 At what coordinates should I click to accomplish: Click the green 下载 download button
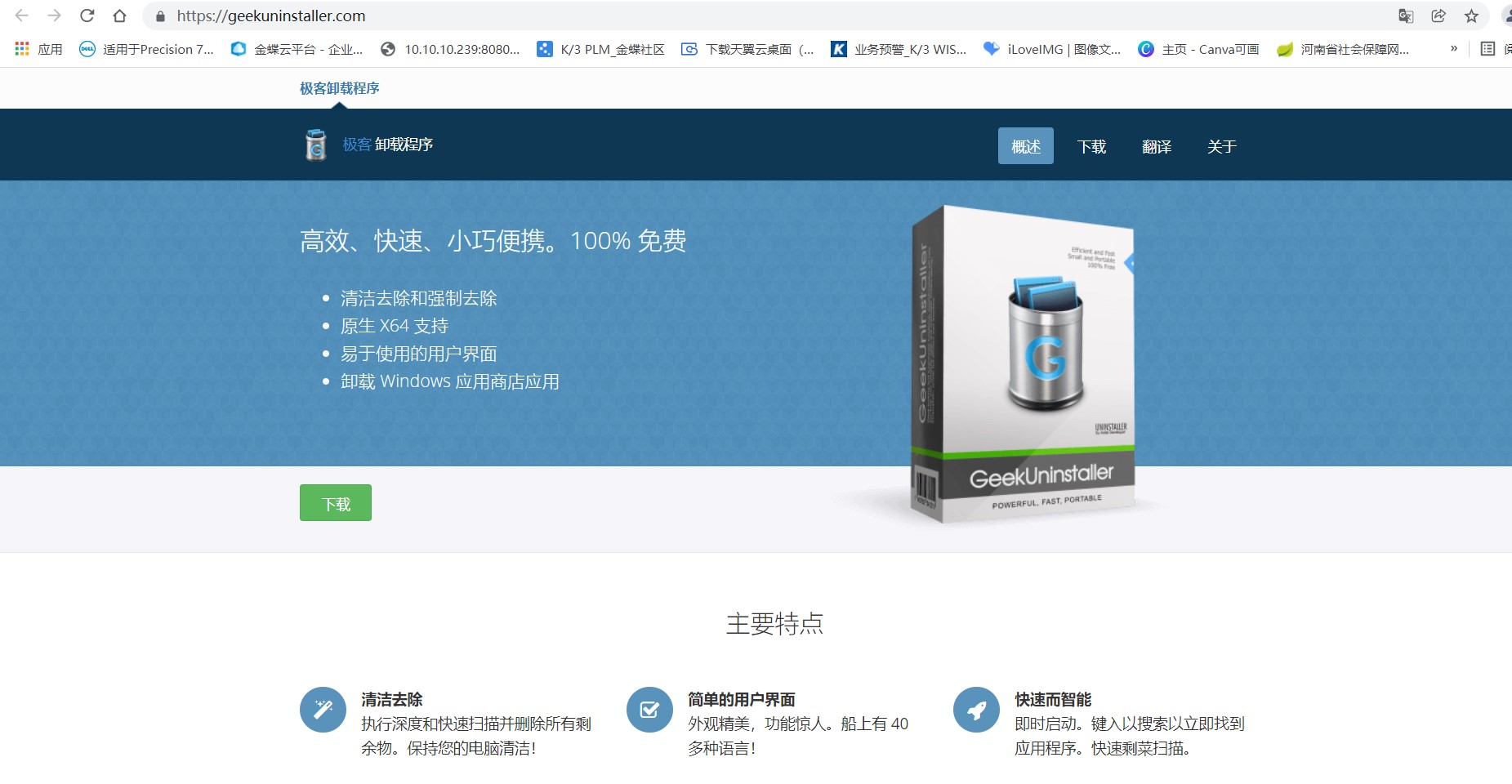[335, 502]
